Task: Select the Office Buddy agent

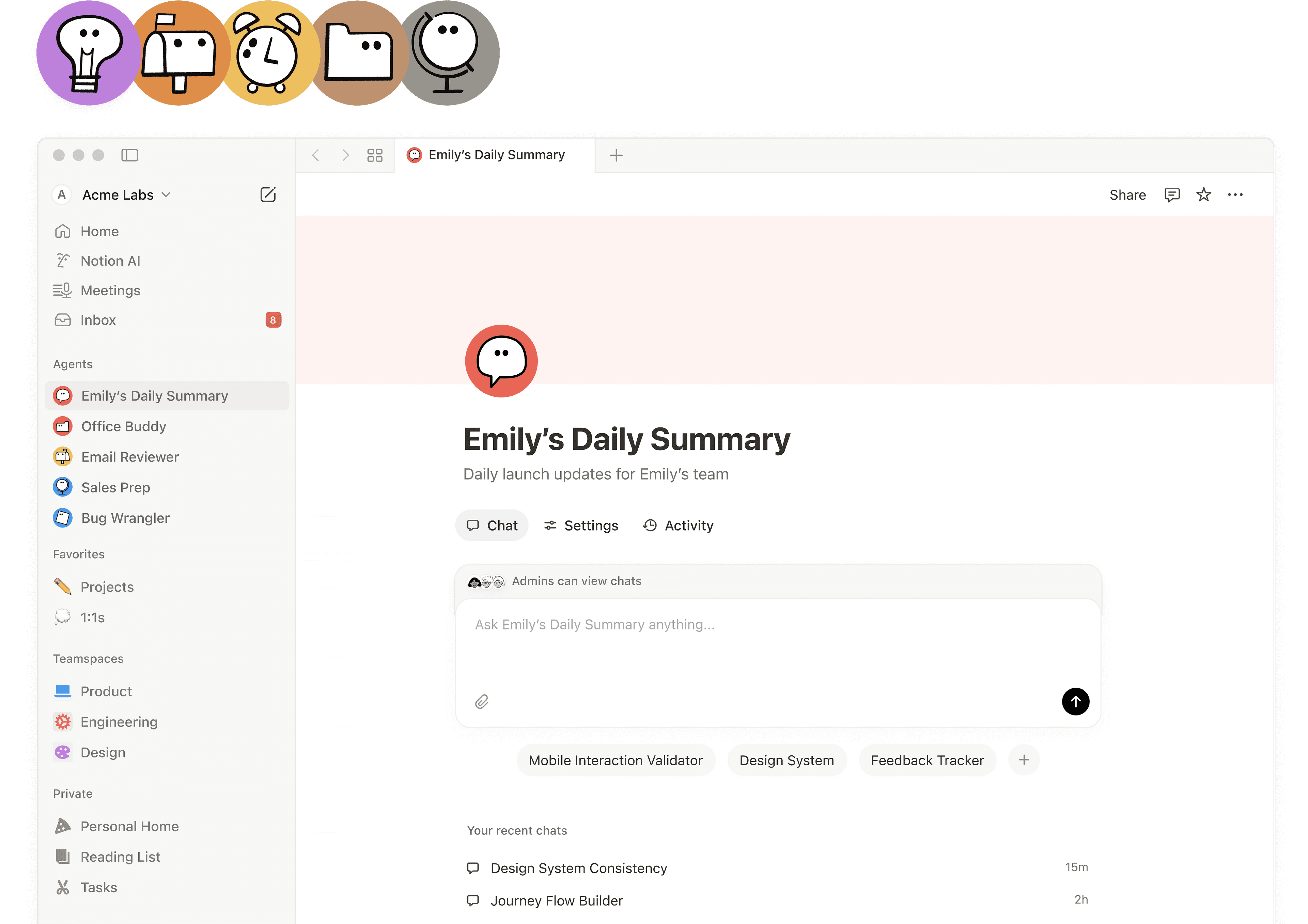Action: [x=123, y=426]
